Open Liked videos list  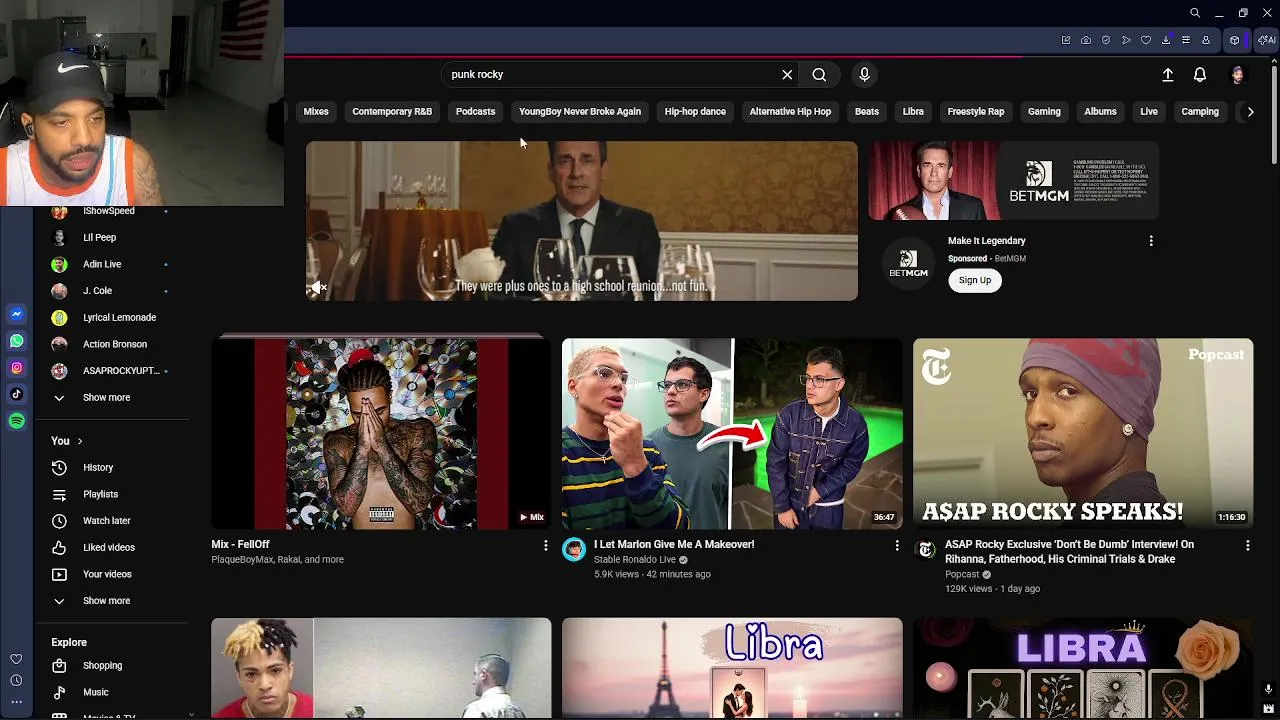tap(108, 548)
